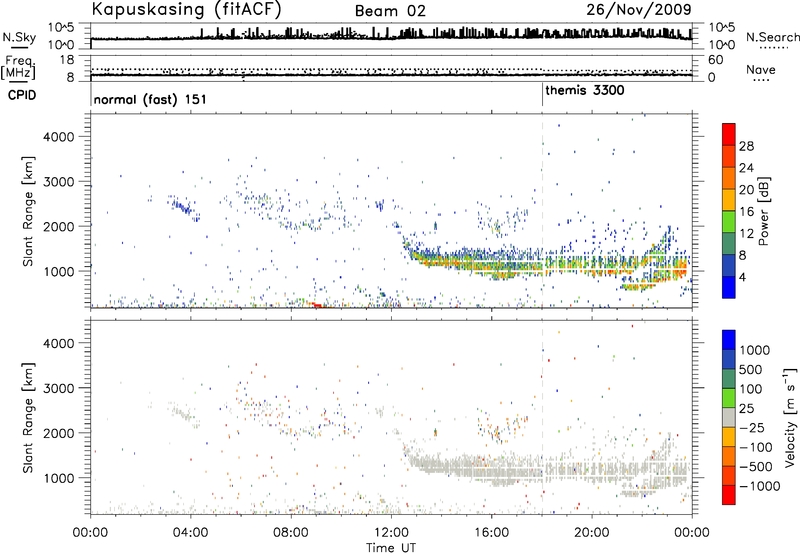Click the 08:00 time tick label
800x554 pixels.
tap(291, 533)
